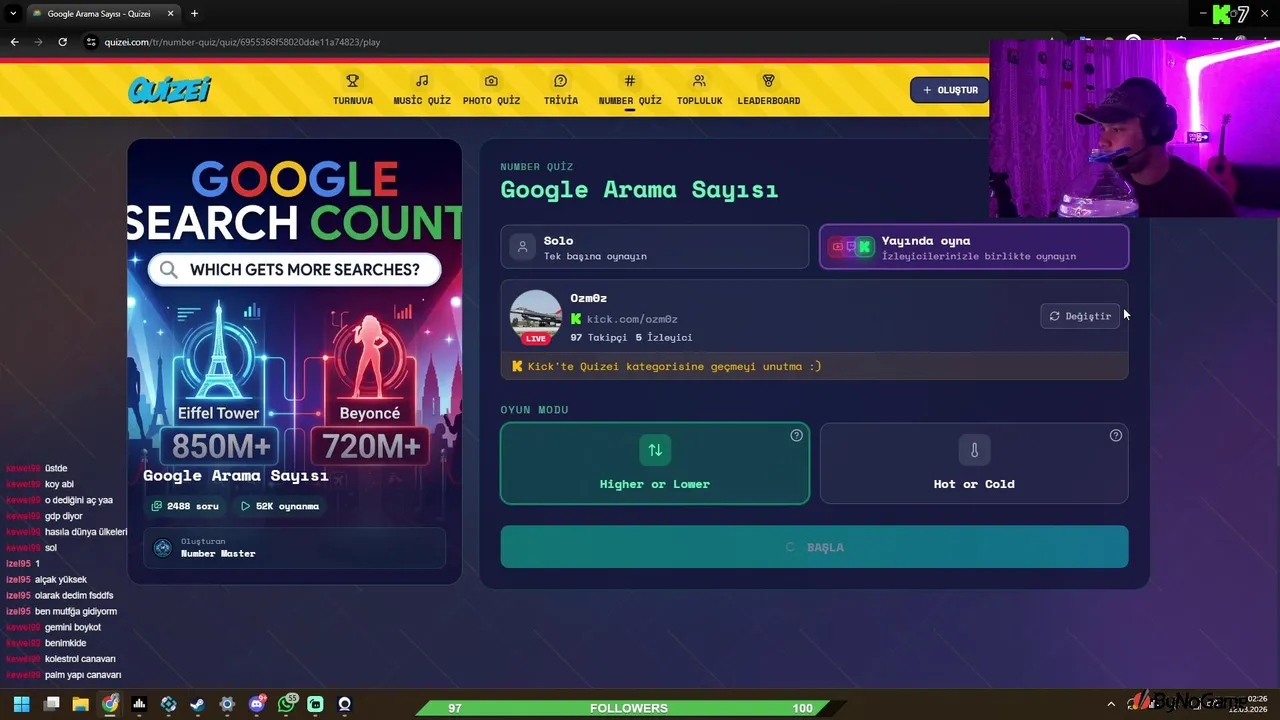Viewport: 1280px width, 720px height.
Task: Click chat message 'gemini boykot'
Action: (73, 627)
